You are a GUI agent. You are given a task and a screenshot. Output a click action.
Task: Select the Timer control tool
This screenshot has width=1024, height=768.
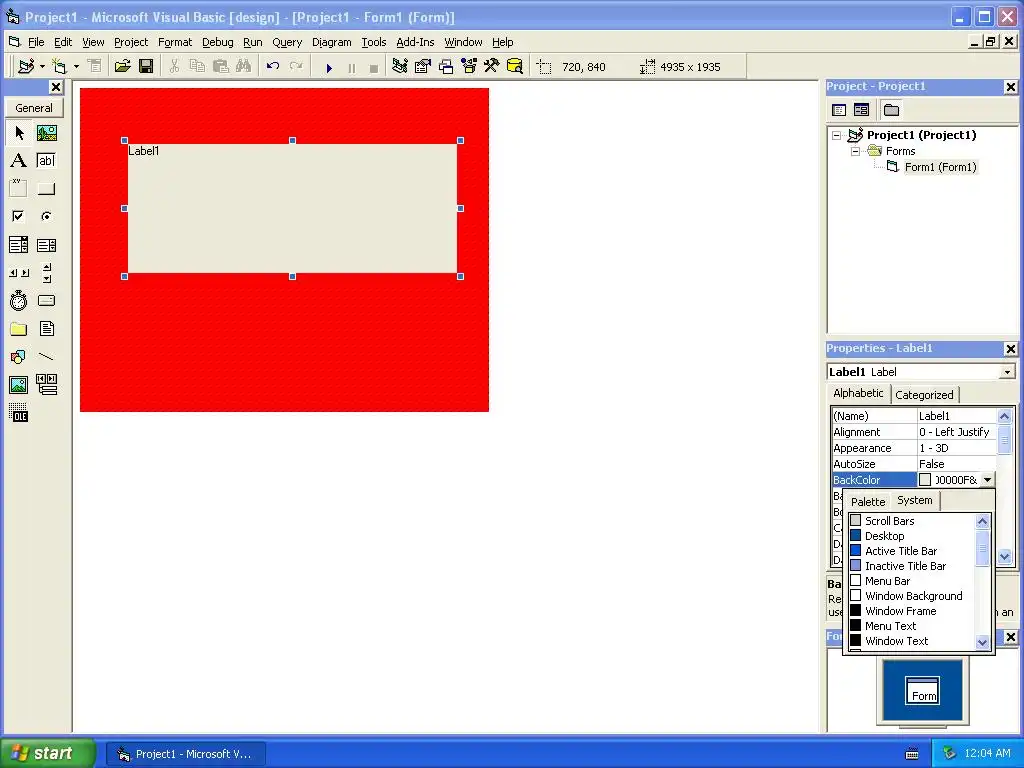coord(19,301)
